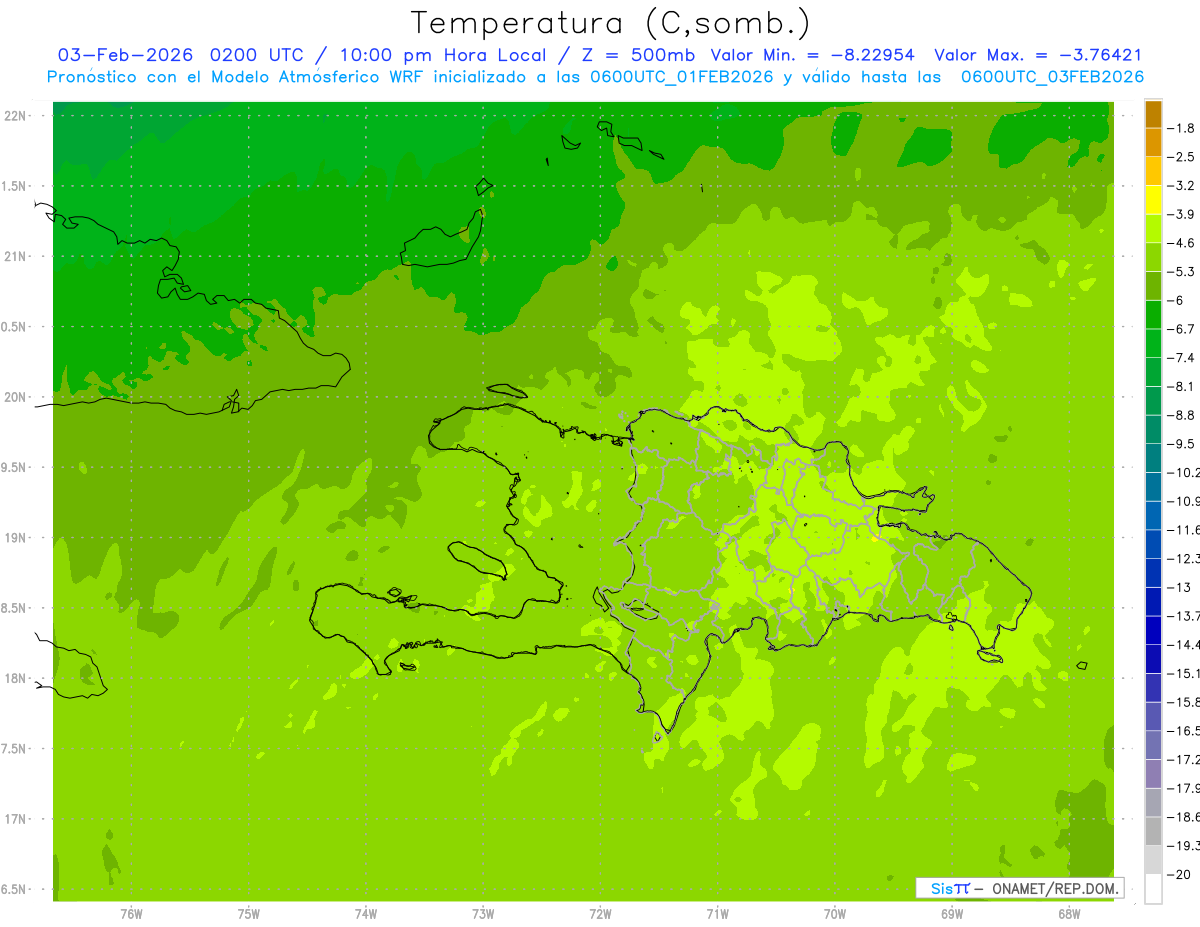This screenshot has width=1200, height=927.
Task: Select the '03-Feb-2026' date text
Action: 126,55
